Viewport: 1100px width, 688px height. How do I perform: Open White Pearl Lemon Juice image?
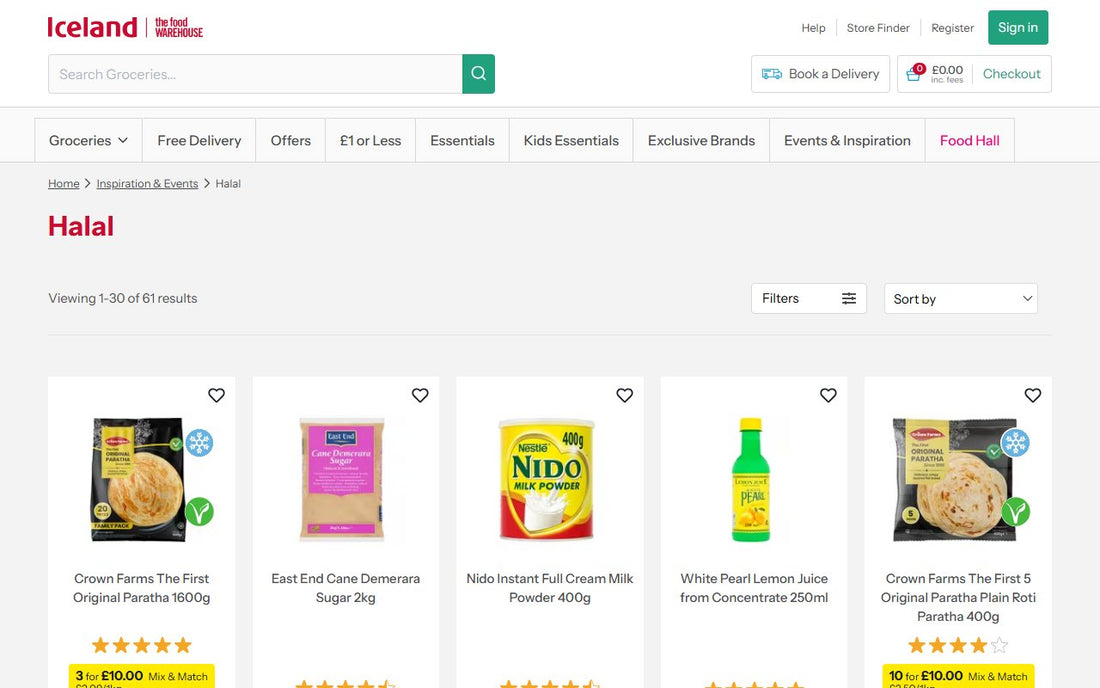[x=751, y=480]
